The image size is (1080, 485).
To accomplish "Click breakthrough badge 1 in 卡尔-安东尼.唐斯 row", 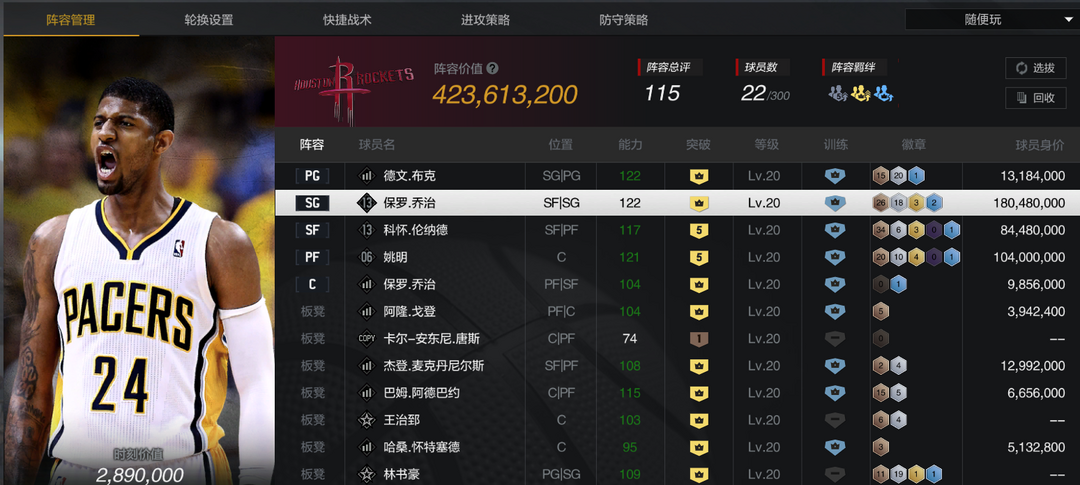I will pos(698,339).
